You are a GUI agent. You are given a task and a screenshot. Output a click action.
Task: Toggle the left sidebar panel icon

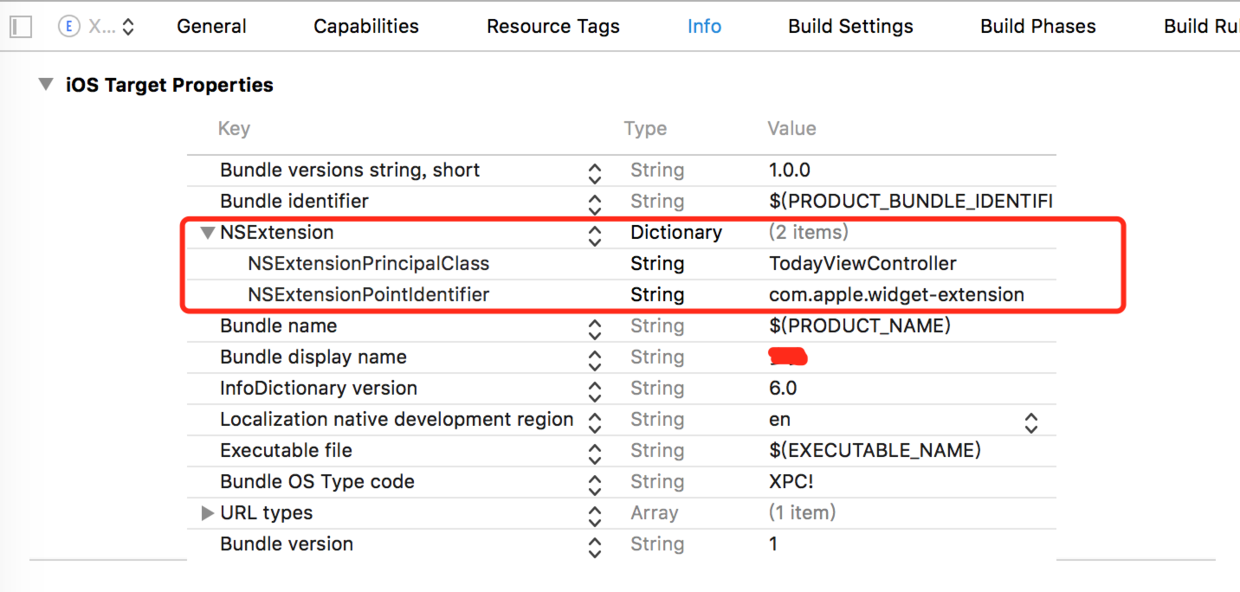21,27
